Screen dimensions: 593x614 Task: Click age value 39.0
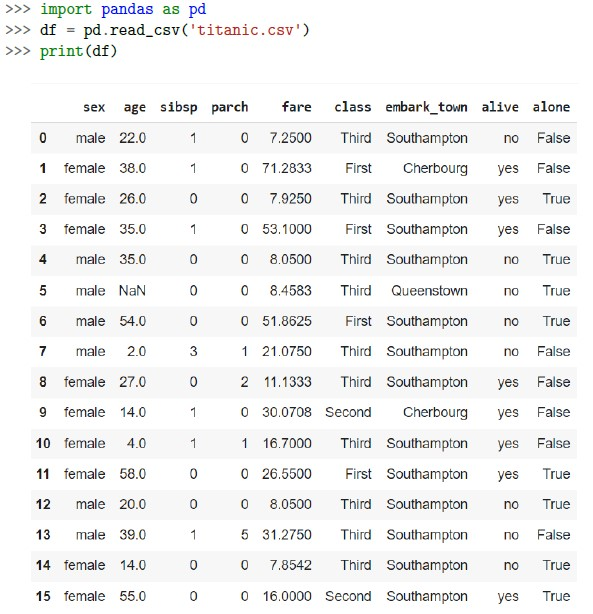[132, 535]
